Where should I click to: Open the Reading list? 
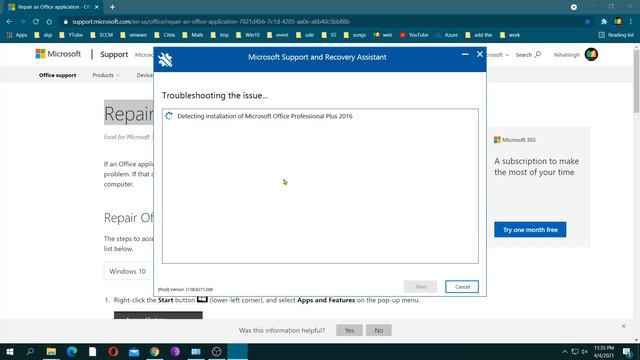tap(616, 35)
